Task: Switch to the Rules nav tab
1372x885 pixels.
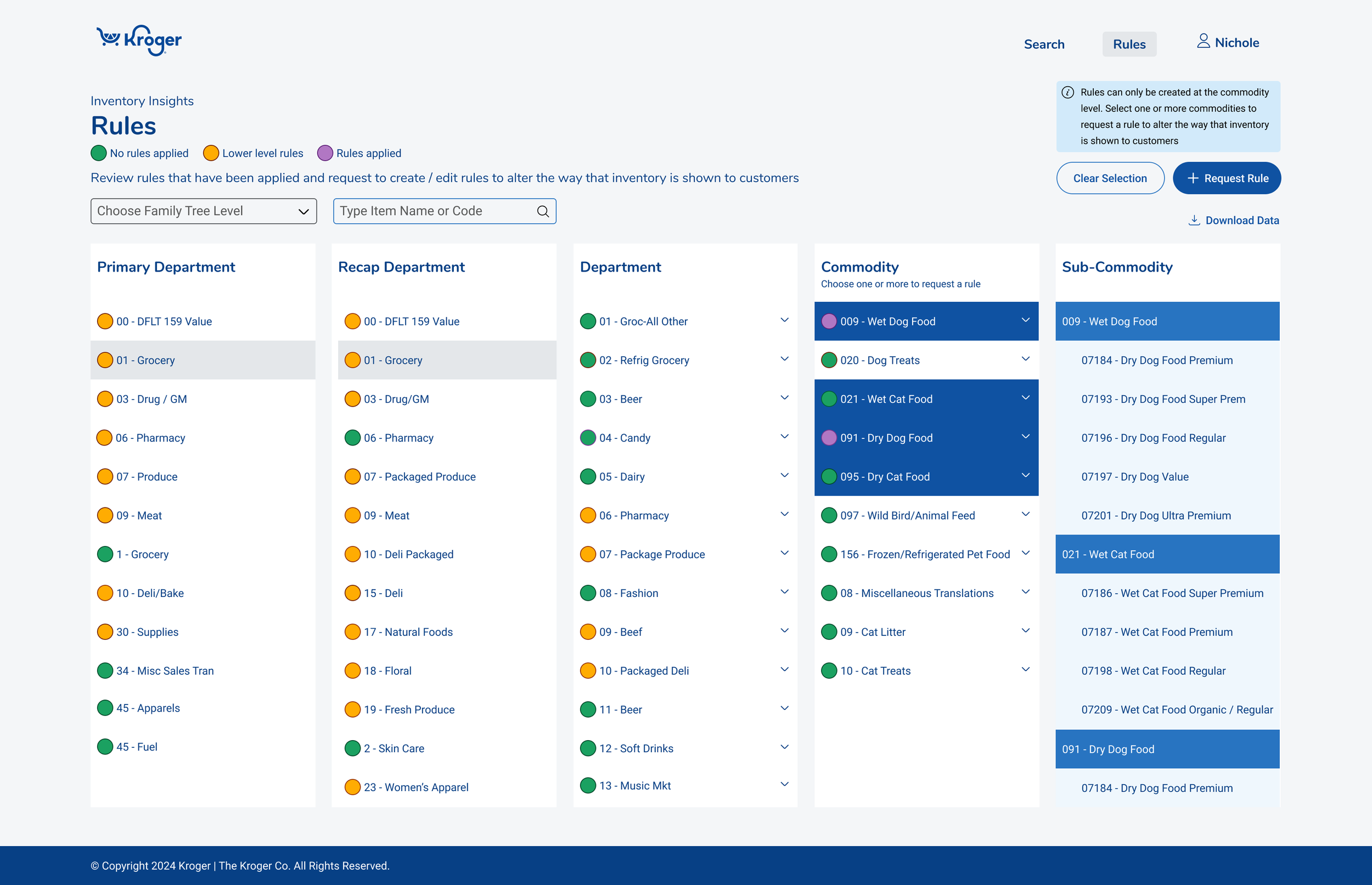Action: [x=1129, y=44]
